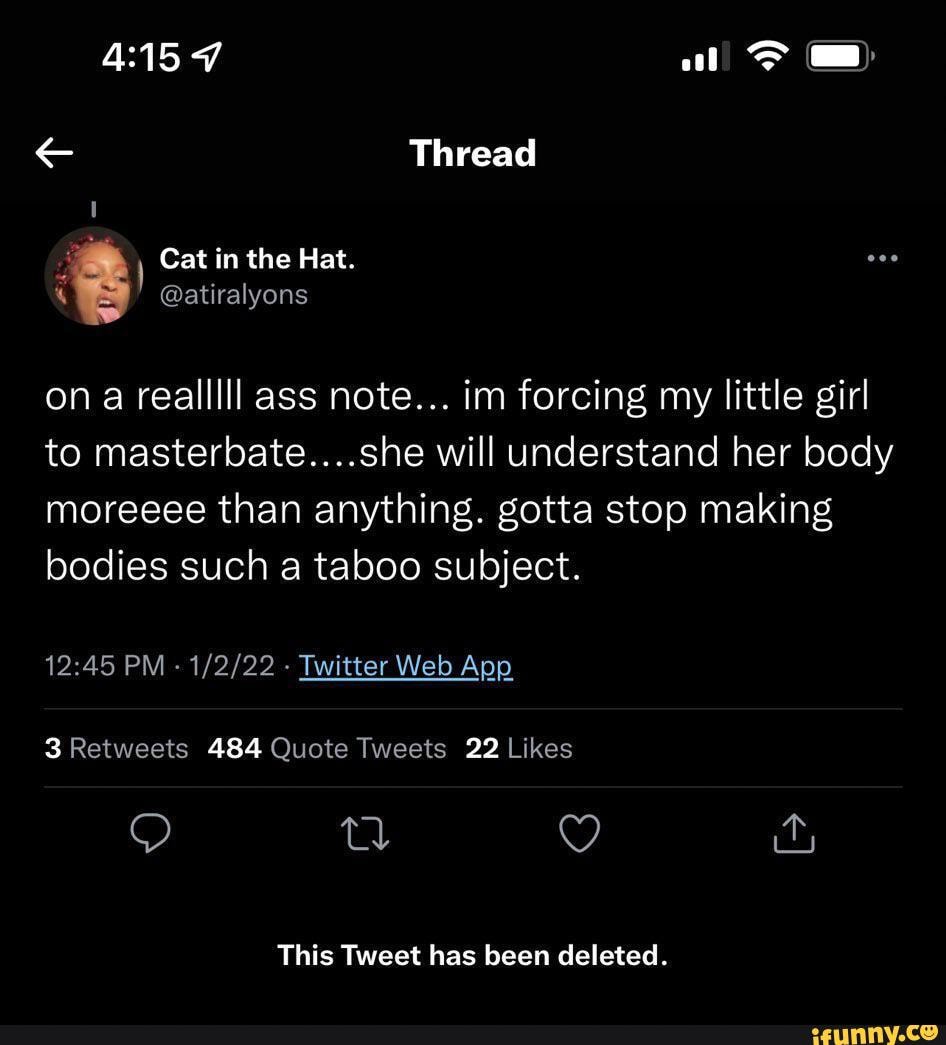
Task: Tap the iFunny watermark logo
Action: (877, 1034)
